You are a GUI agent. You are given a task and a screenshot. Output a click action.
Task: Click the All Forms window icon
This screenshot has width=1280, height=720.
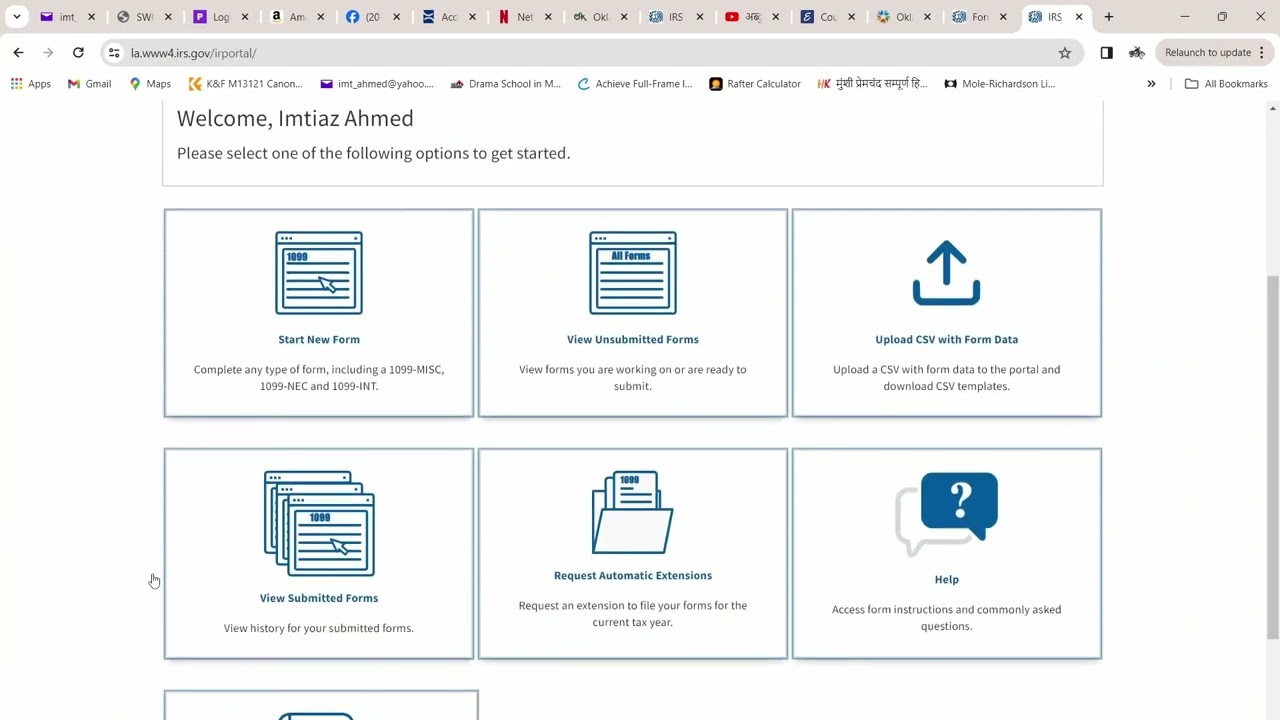pyautogui.click(x=633, y=273)
